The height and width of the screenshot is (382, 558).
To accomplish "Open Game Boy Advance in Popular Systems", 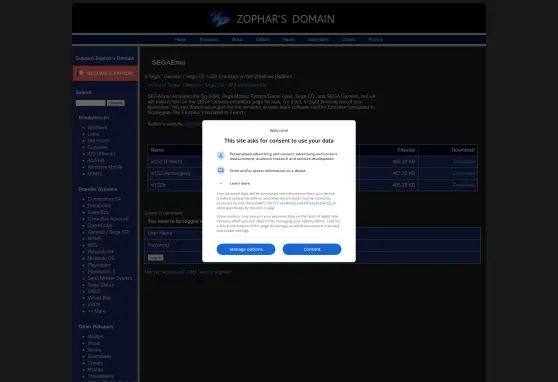I will tap(108, 219).
